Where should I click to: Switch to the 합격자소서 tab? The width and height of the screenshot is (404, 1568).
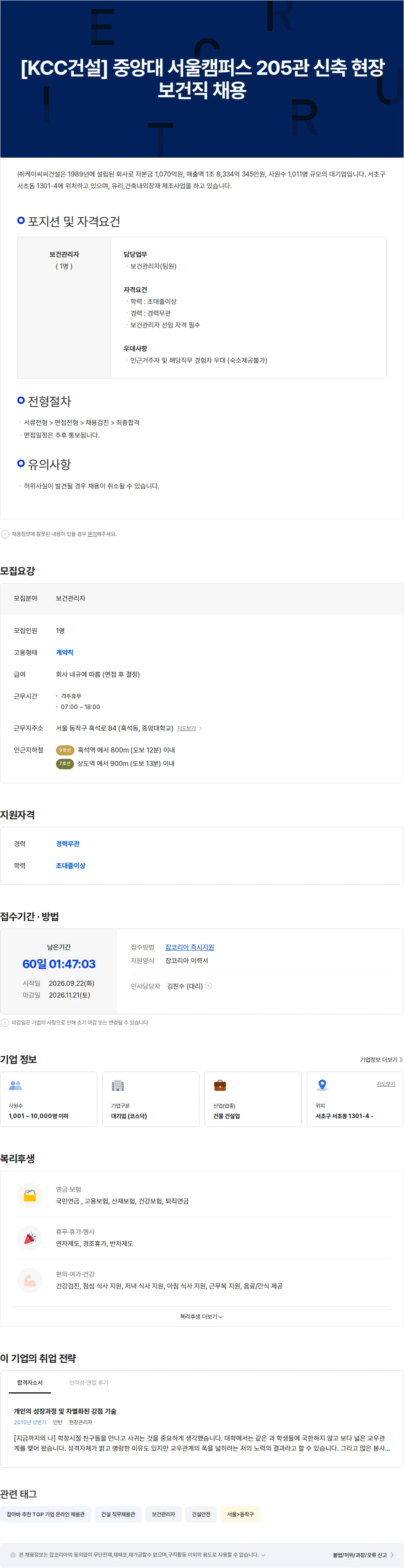30,1382
